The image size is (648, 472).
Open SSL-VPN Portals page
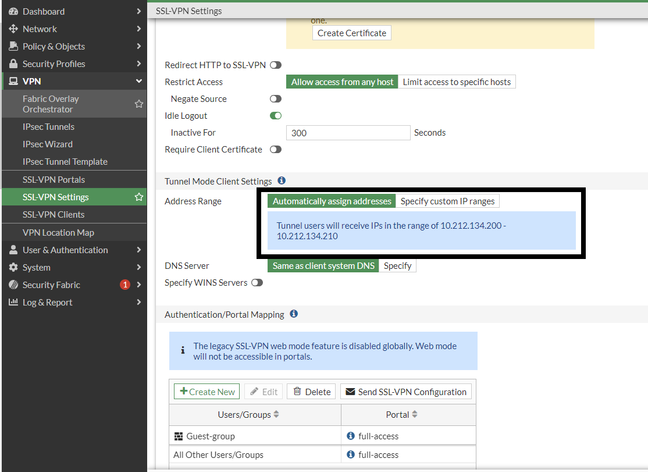click(x=53, y=180)
